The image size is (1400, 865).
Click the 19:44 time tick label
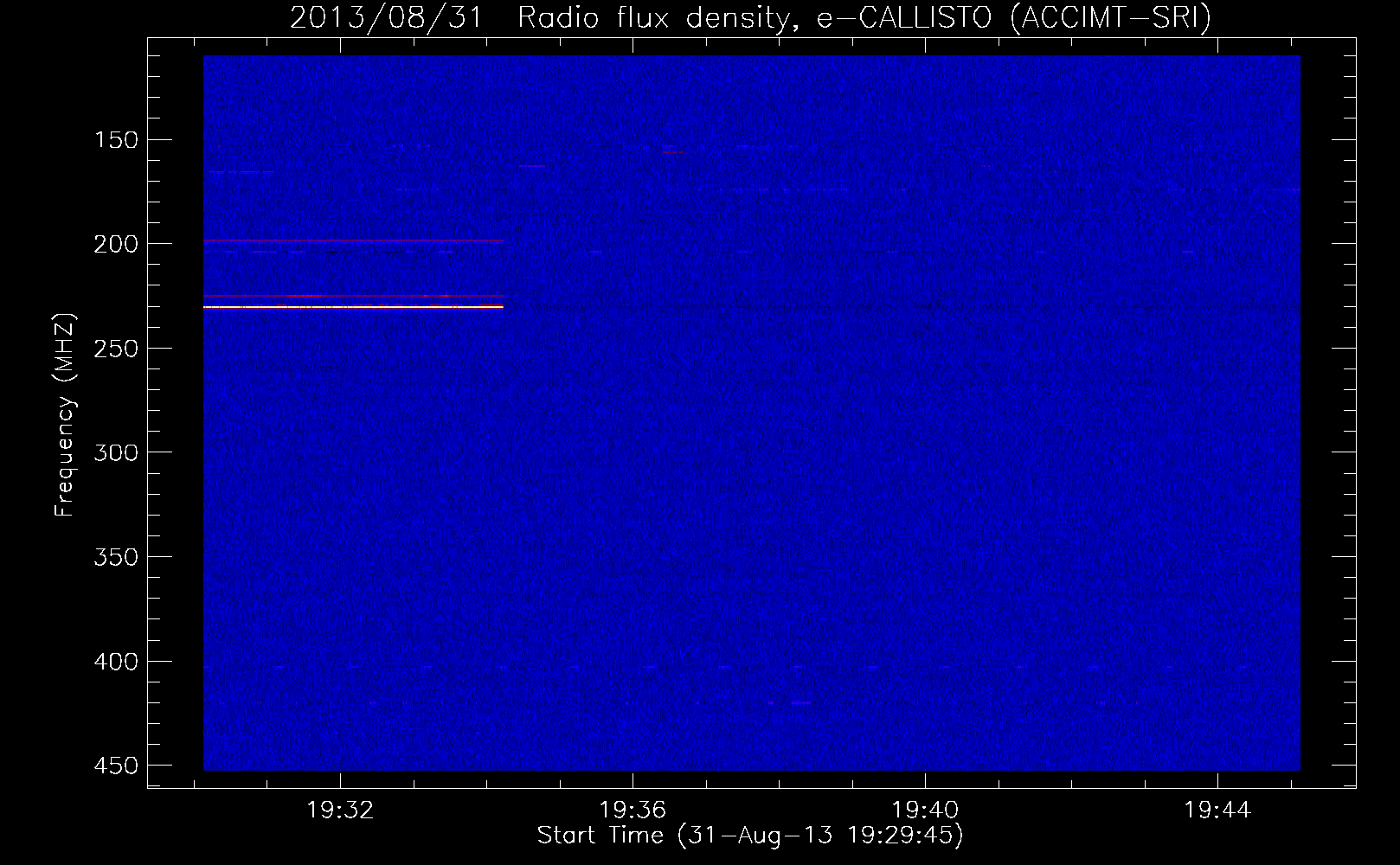coord(1217,811)
